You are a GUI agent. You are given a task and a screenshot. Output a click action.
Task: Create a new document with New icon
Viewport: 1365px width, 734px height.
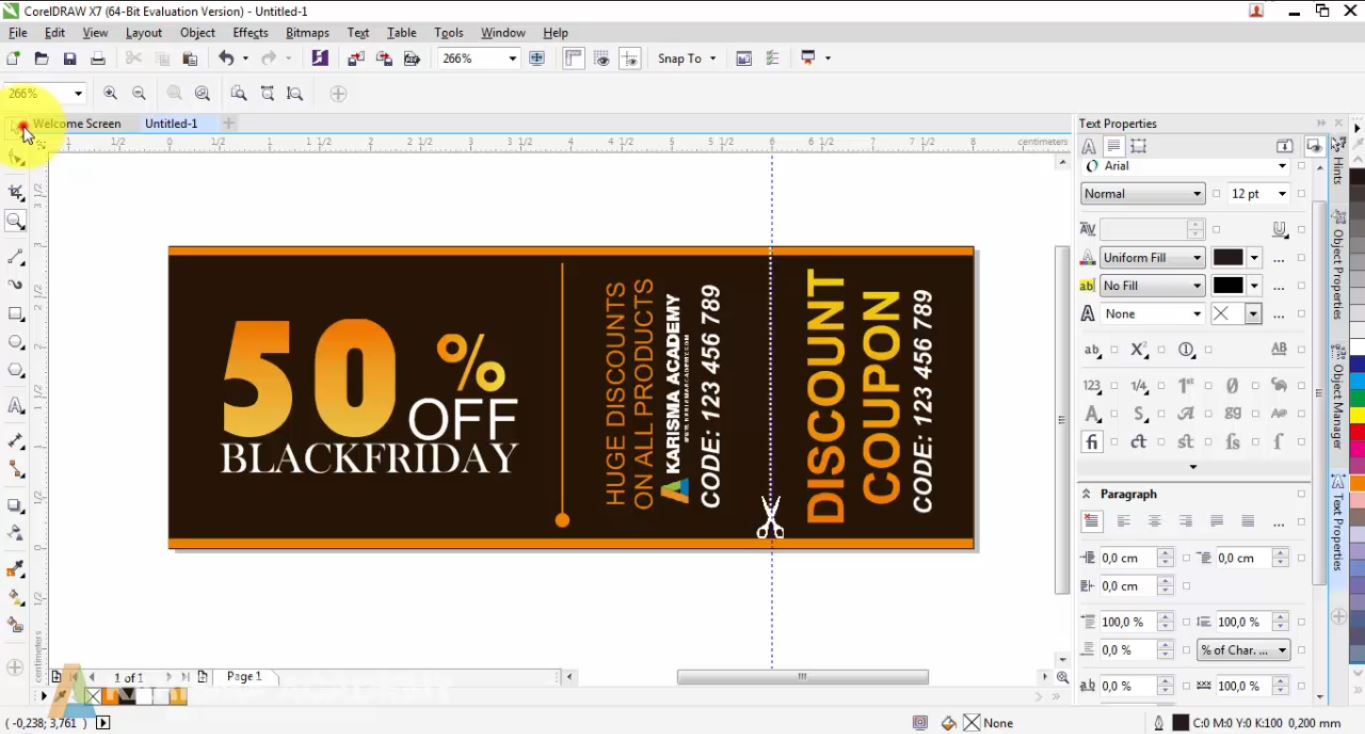[13, 59]
